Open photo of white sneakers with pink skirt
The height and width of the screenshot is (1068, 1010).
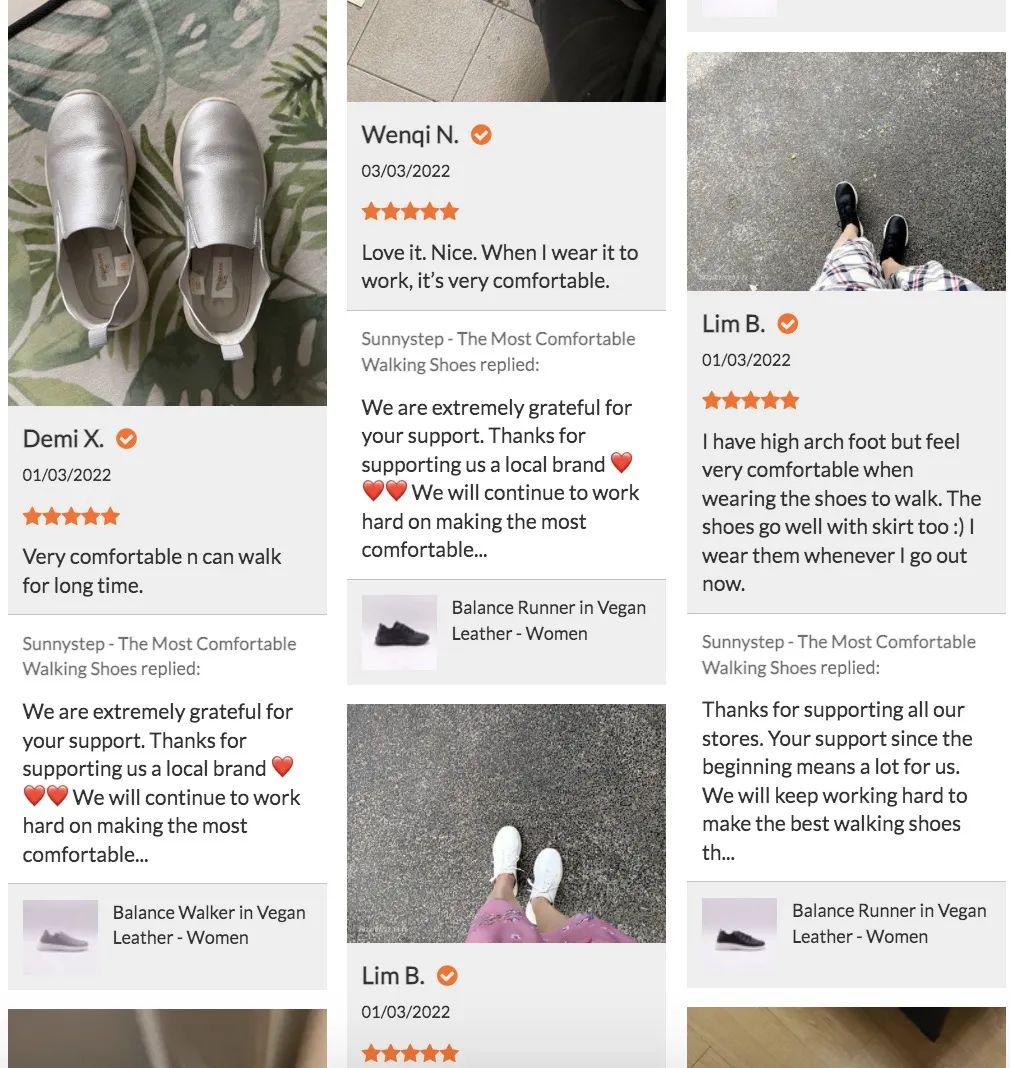pyautogui.click(x=506, y=823)
